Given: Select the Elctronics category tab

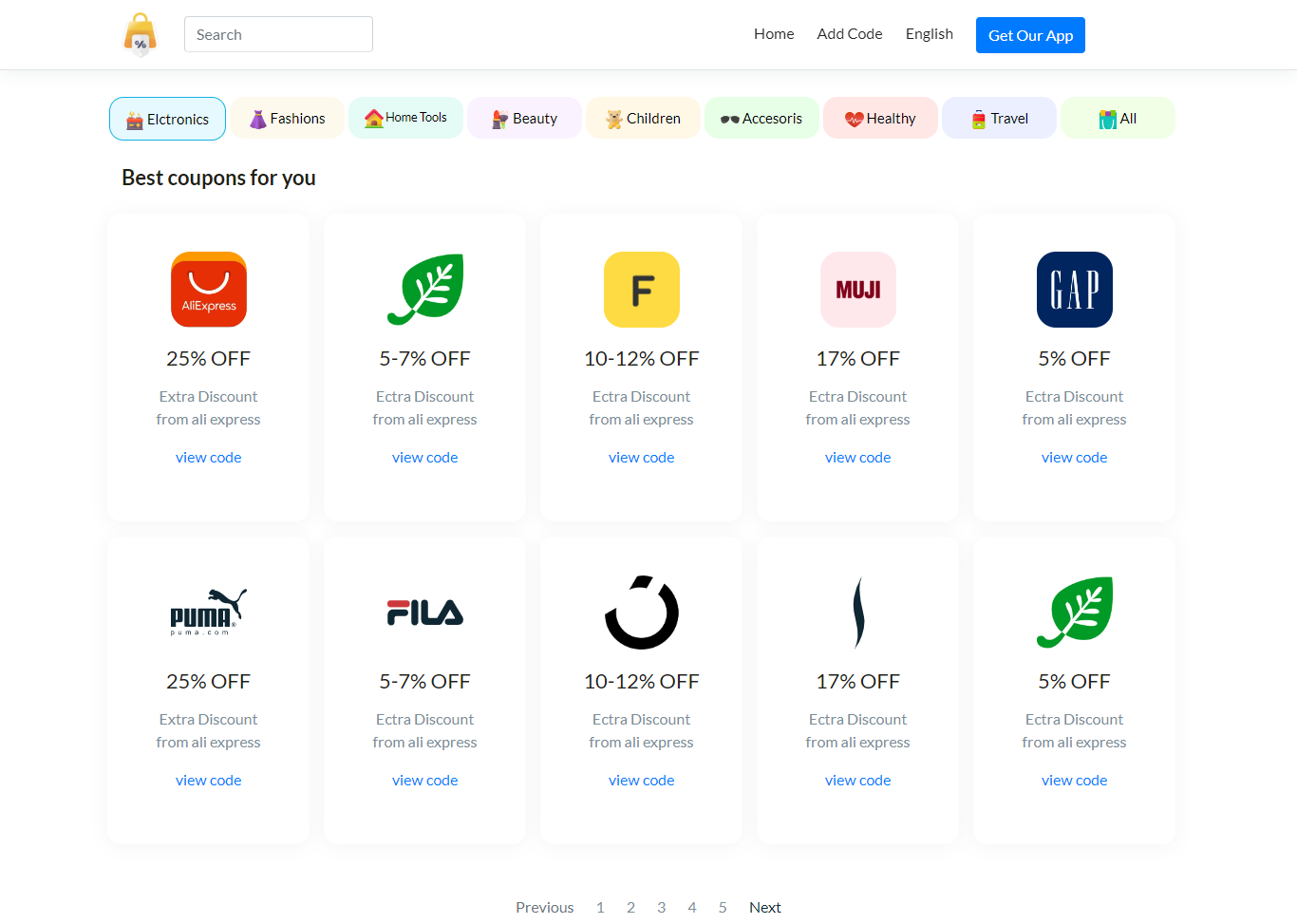Looking at the screenshot, I should point(168,119).
